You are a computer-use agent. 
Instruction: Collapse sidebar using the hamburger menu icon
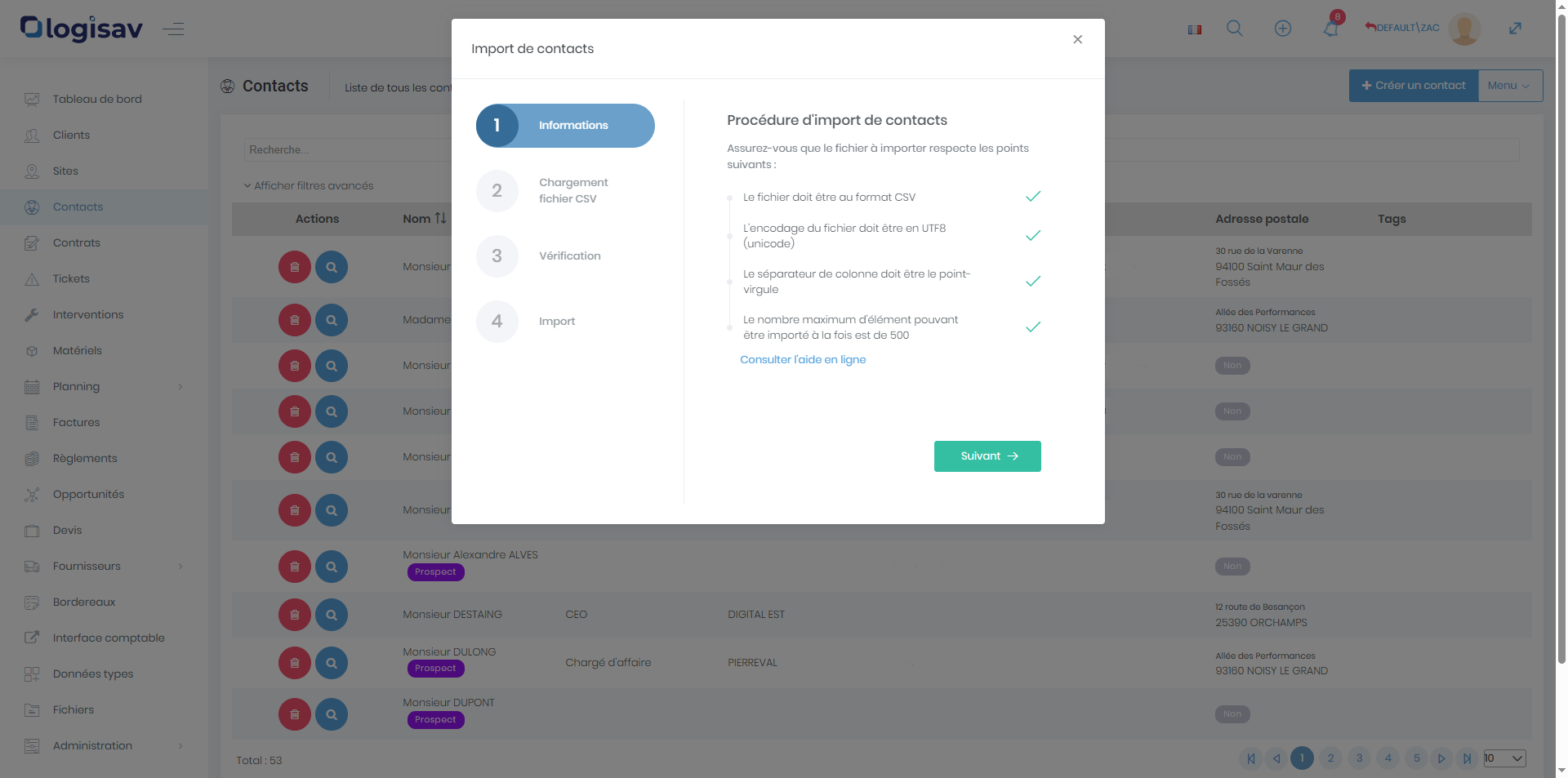pyautogui.click(x=173, y=29)
